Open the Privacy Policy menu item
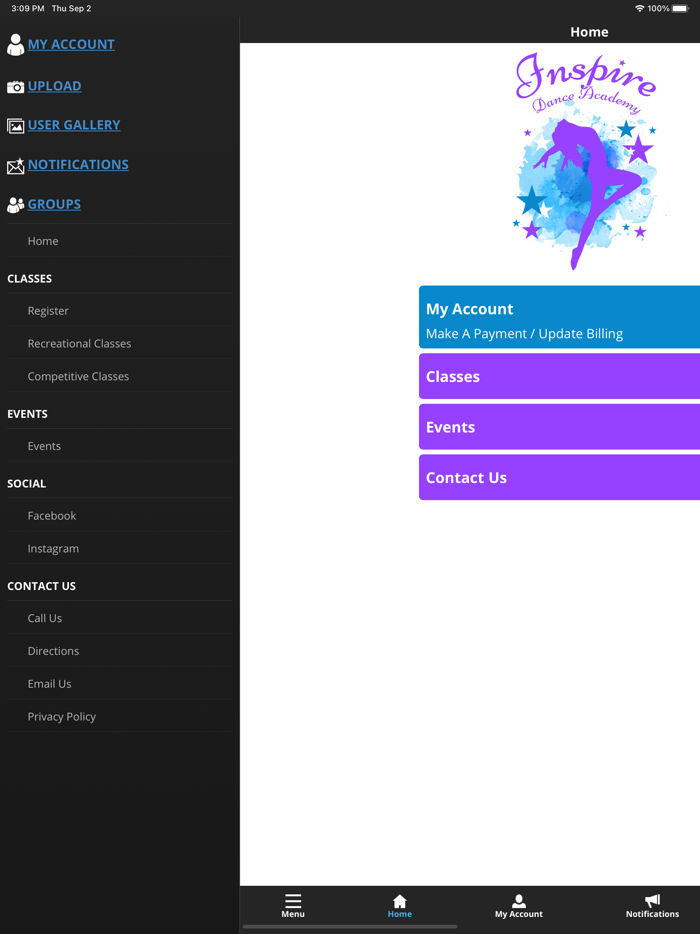700x934 pixels. (119, 716)
